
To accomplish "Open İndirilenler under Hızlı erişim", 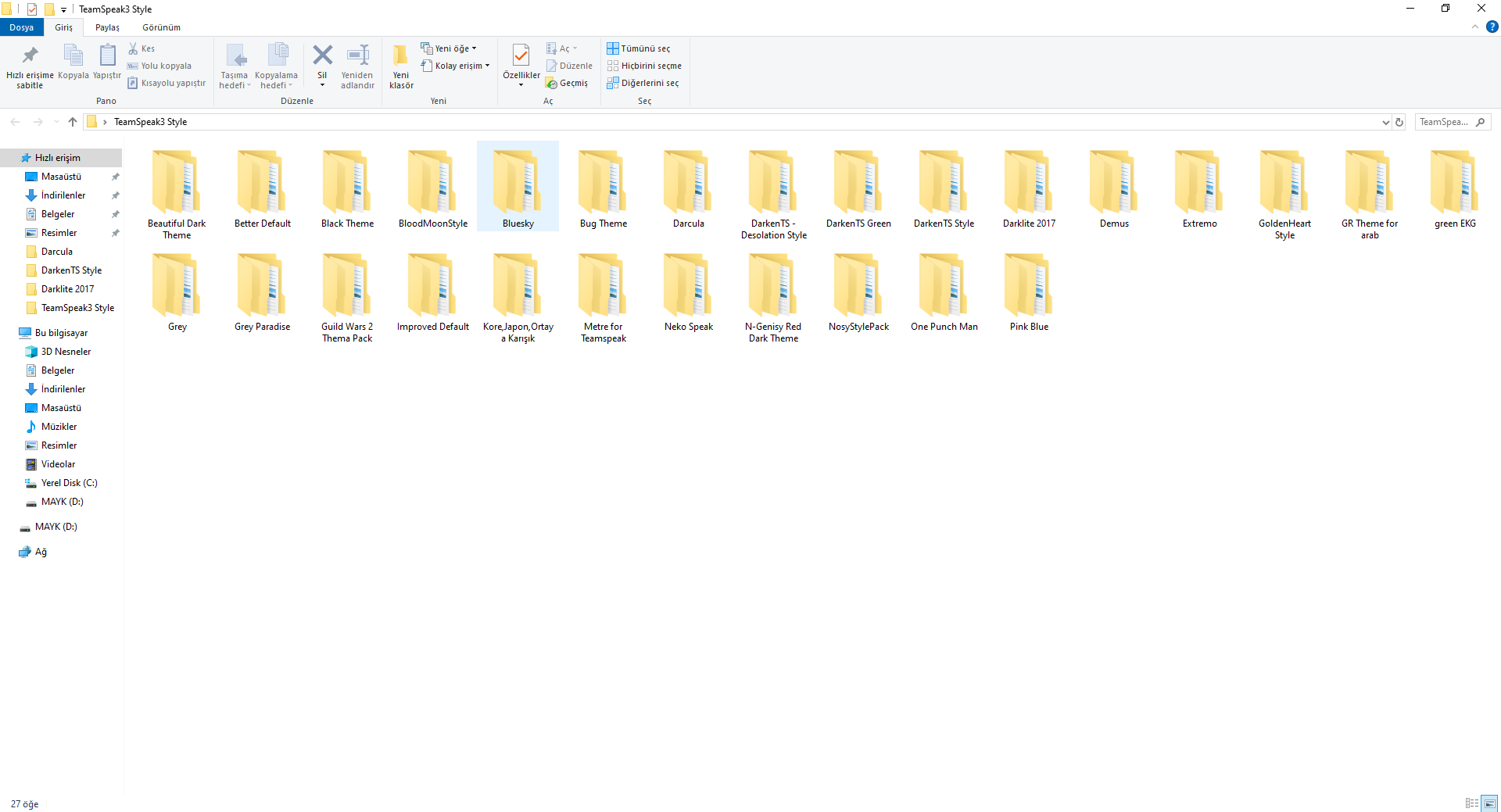I will click(63, 195).
